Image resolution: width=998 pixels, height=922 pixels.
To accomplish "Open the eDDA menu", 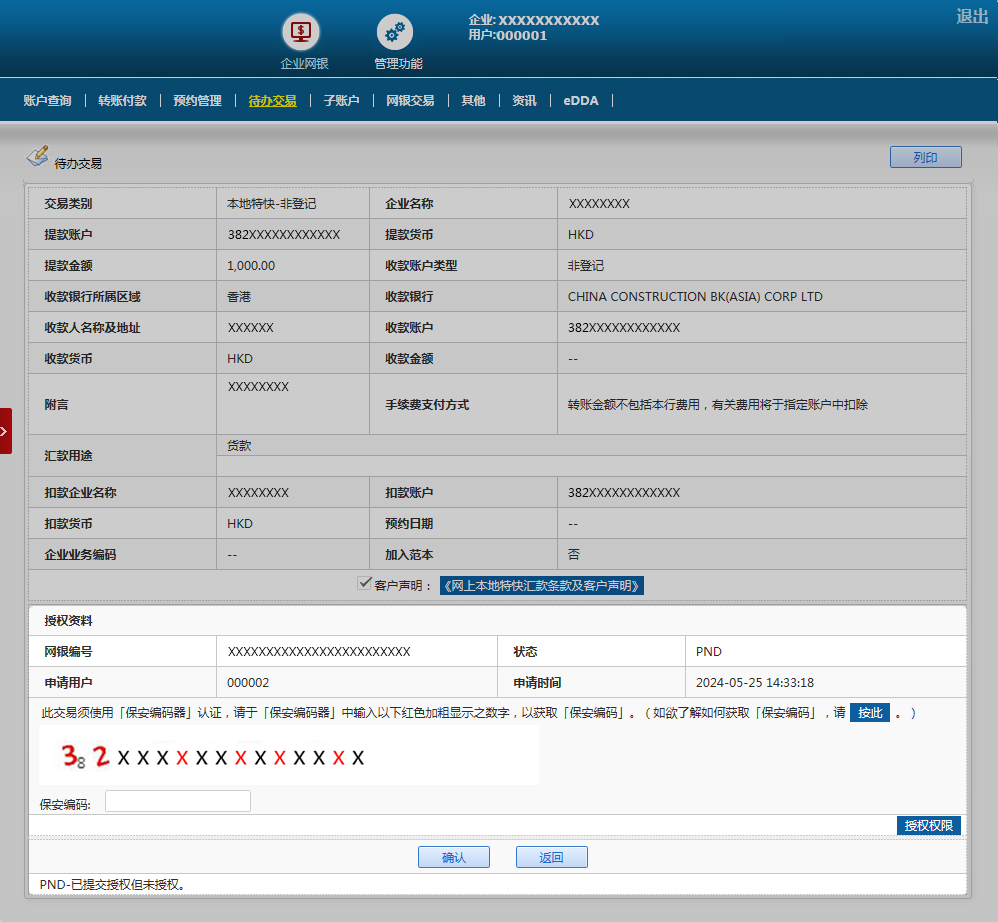I will coord(581,101).
